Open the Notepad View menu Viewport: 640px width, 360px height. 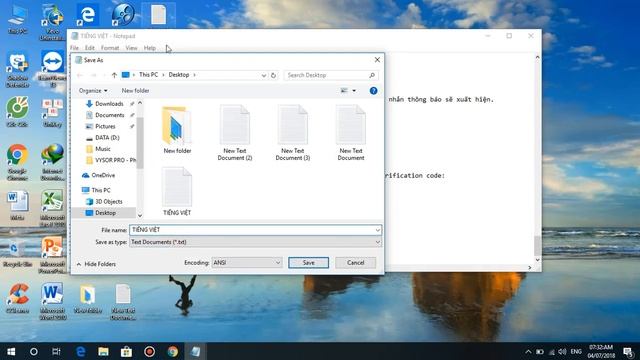[x=131, y=48]
